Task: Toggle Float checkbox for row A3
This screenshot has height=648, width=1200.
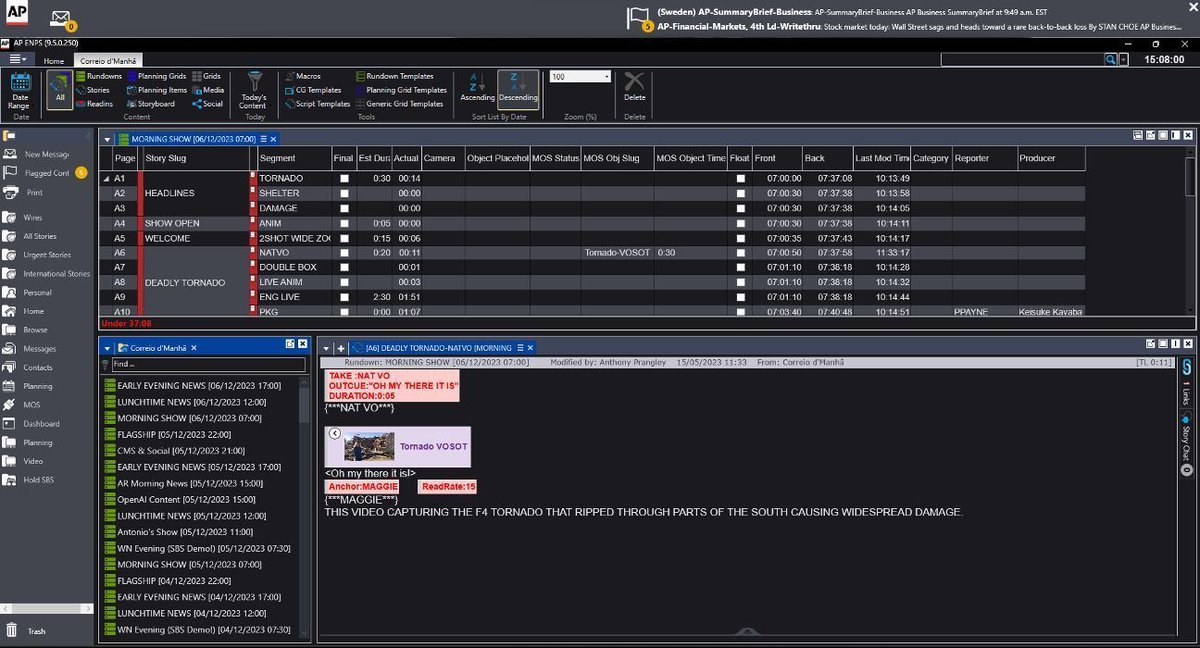Action: (x=741, y=208)
